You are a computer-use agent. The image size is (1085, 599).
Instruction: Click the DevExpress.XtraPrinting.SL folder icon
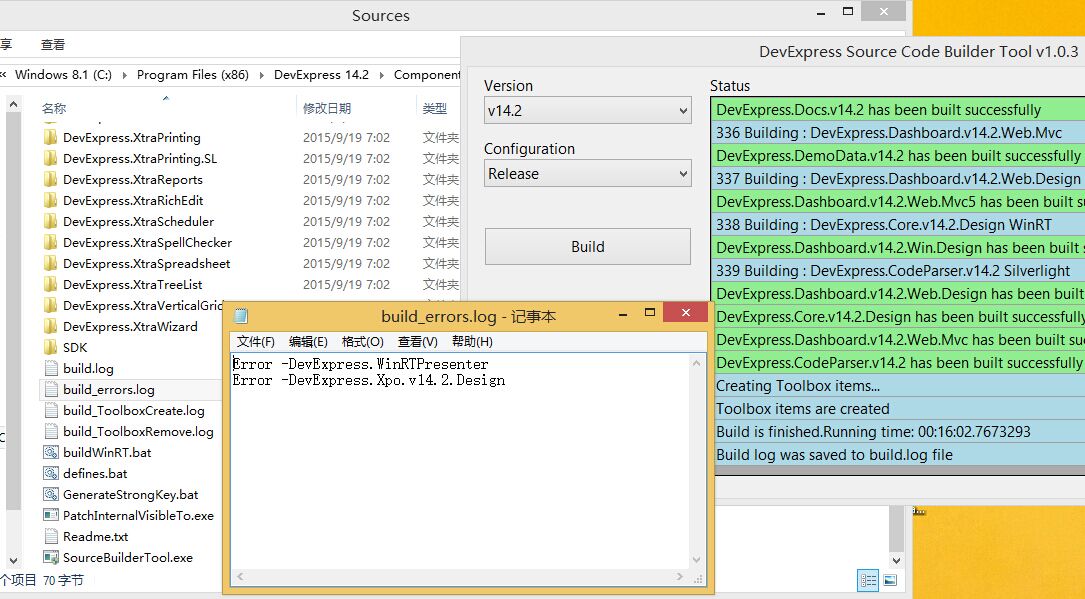click(51, 158)
